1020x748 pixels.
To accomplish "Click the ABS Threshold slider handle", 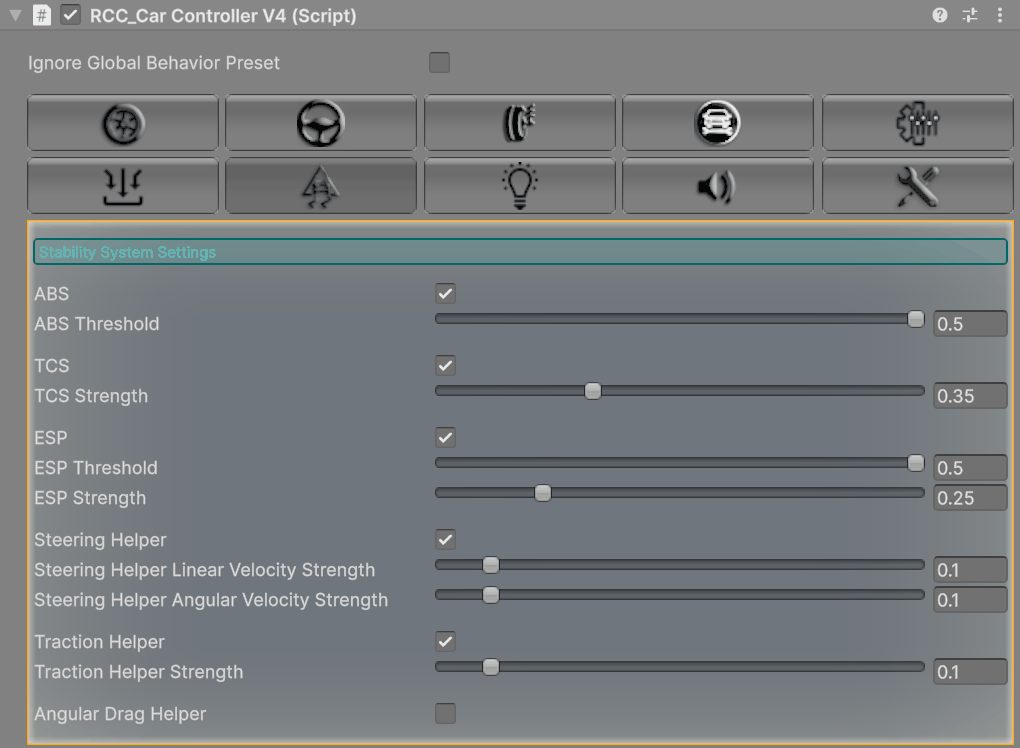I will (x=915, y=319).
